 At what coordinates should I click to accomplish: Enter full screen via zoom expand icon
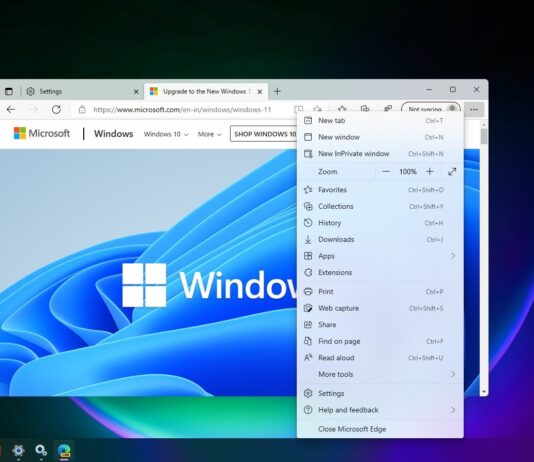click(452, 172)
